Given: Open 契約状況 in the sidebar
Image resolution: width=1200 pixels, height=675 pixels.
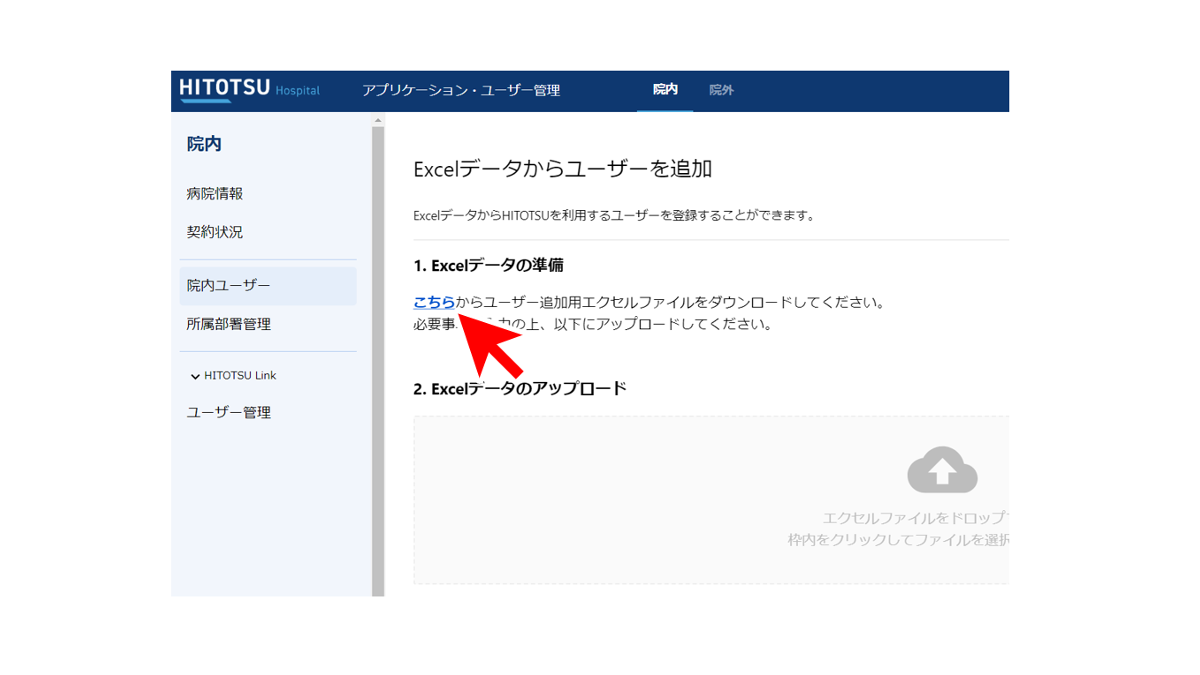Looking at the screenshot, I should click(215, 232).
